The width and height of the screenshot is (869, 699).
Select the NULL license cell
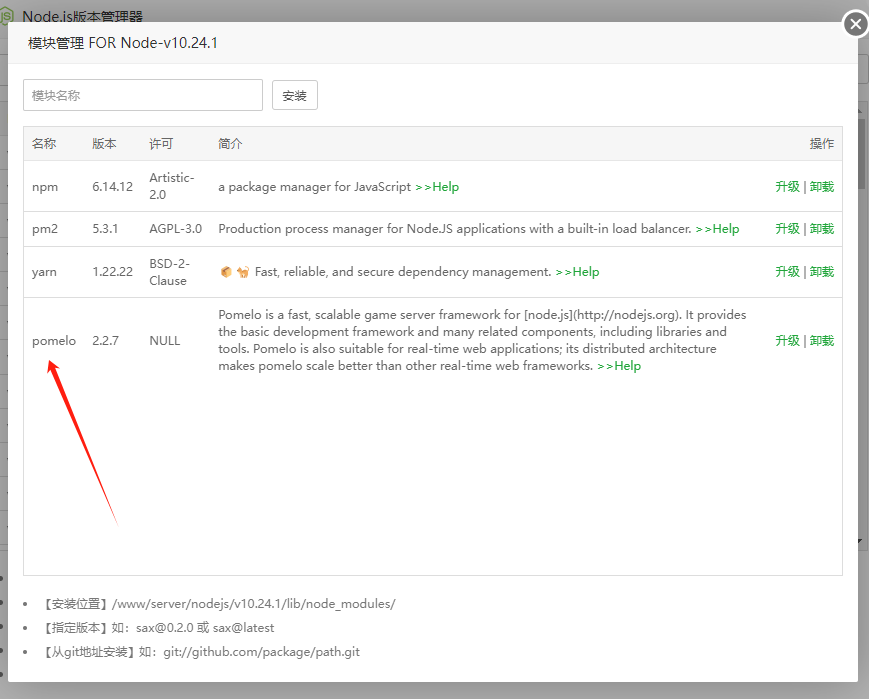(x=165, y=341)
